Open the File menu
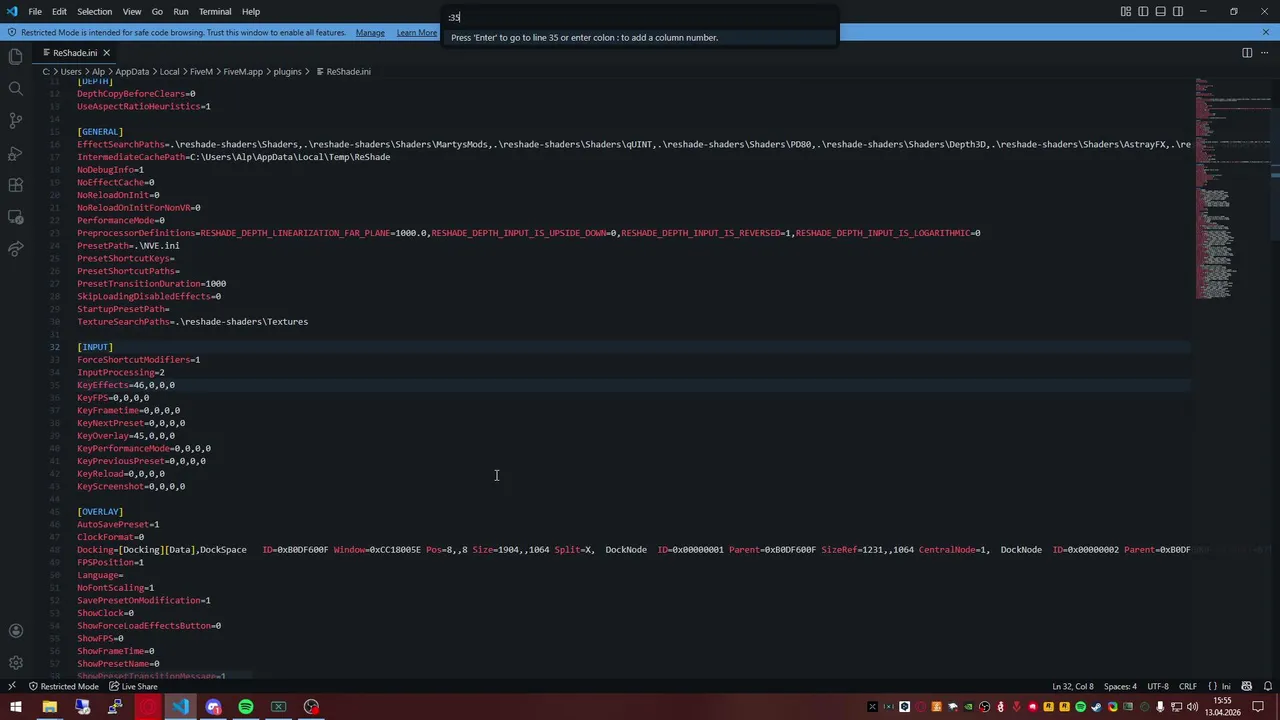Viewport: 1280px width, 720px height. [35, 12]
